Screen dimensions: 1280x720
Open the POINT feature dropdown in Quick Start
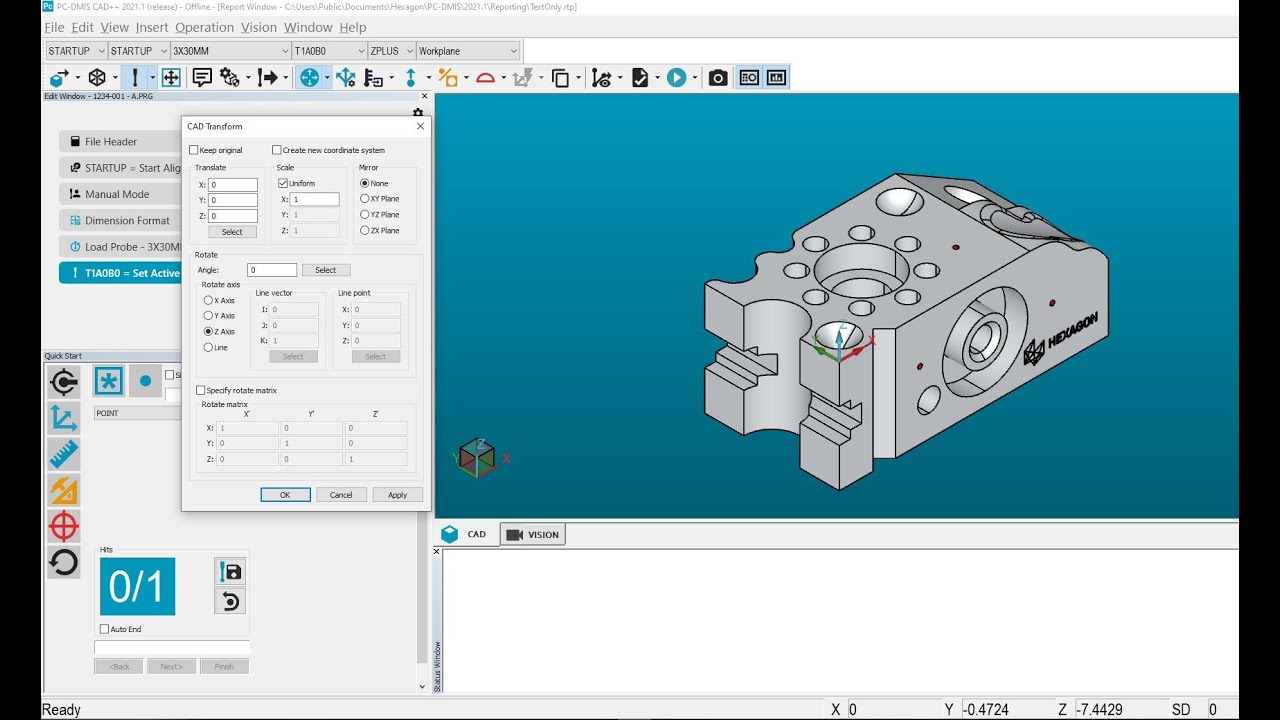click(x=138, y=413)
